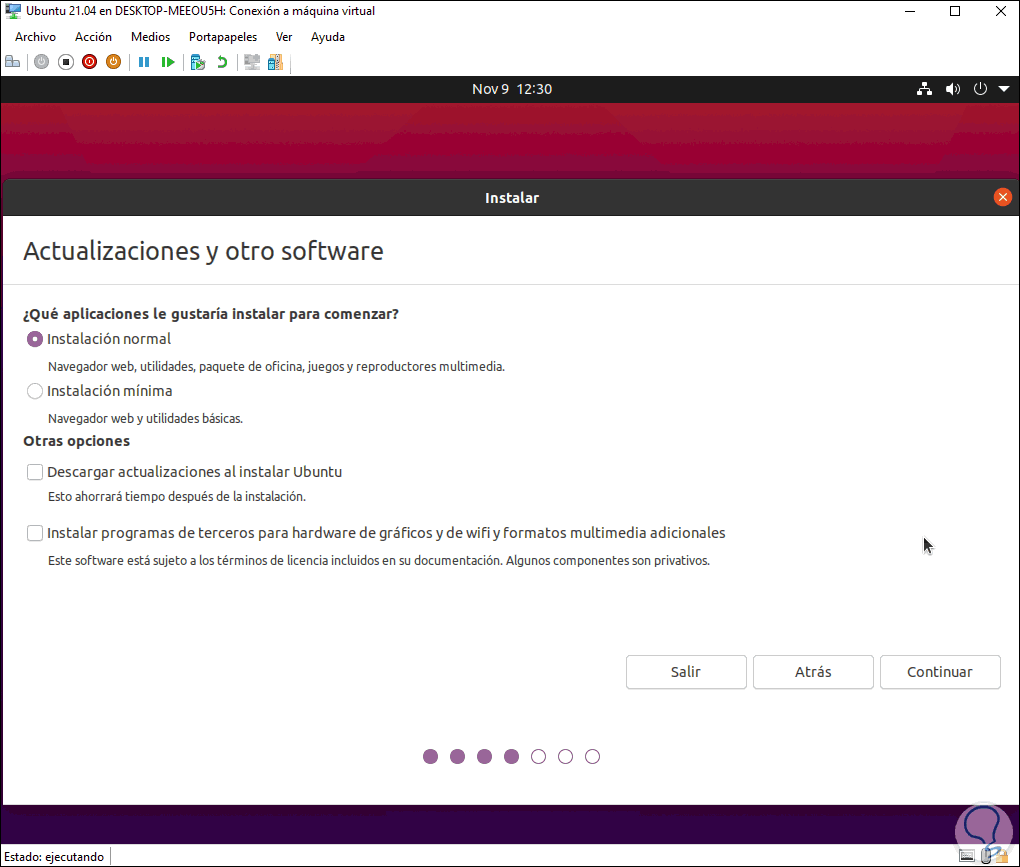Click the keyboard status icon in the status bar
1020x867 pixels.
pyautogui.click(x=967, y=856)
